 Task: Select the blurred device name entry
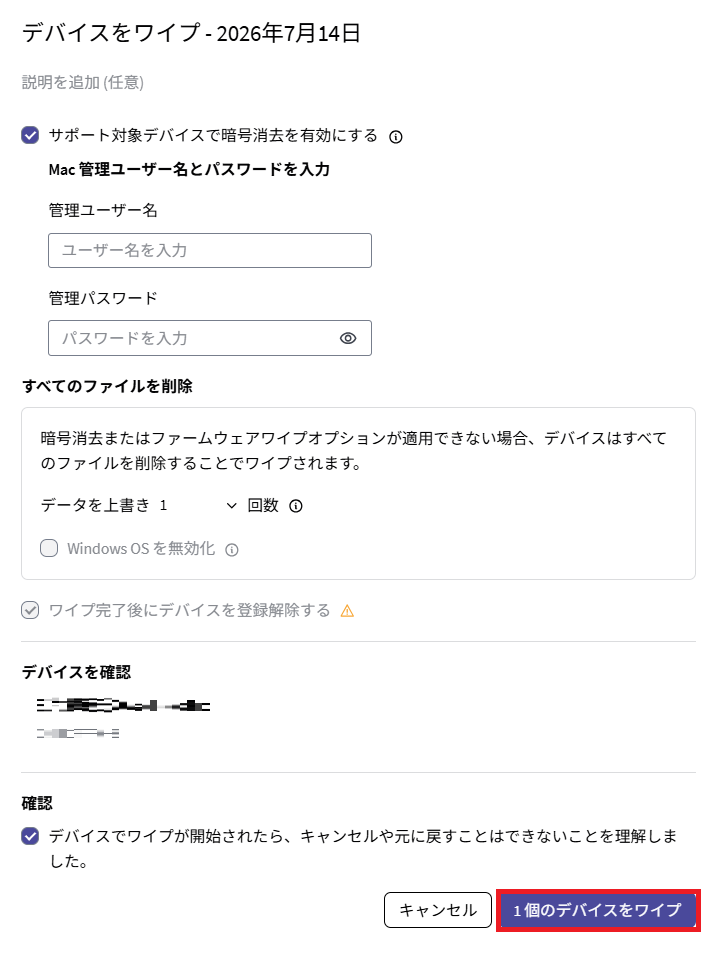tap(123, 706)
